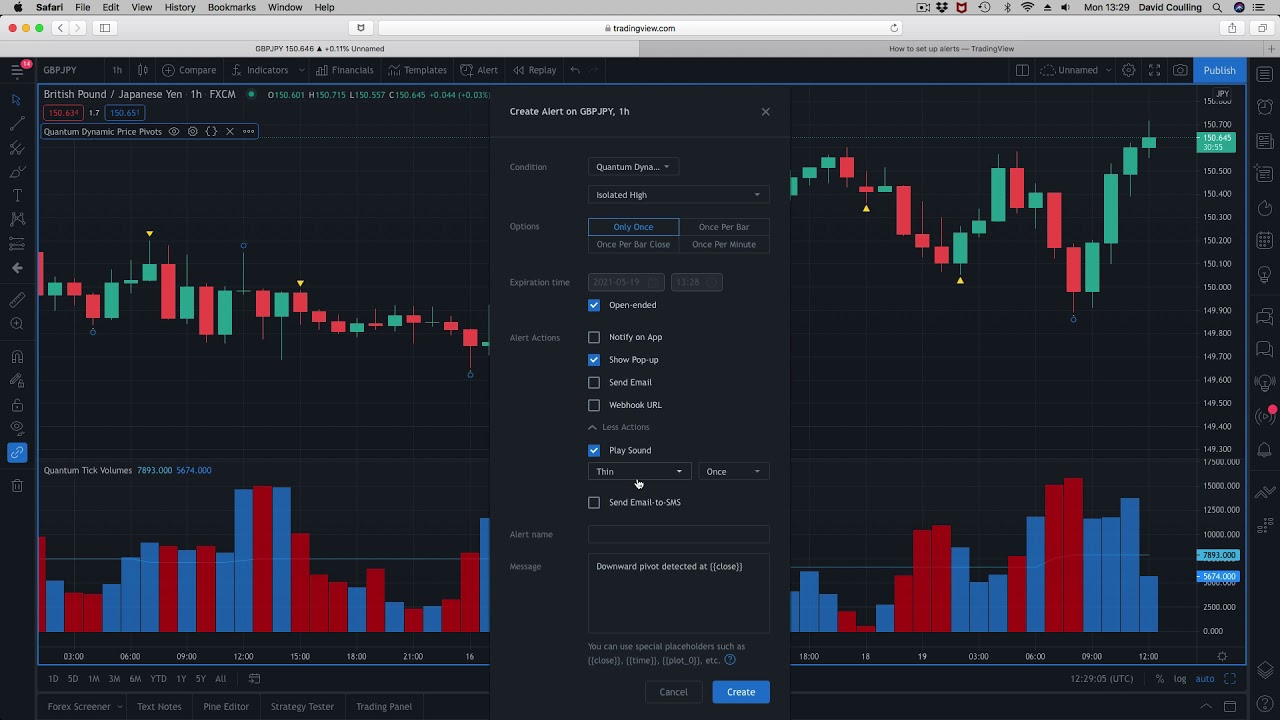Open the Alerts clock icon on right sidebar

pyautogui.click(x=1265, y=106)
